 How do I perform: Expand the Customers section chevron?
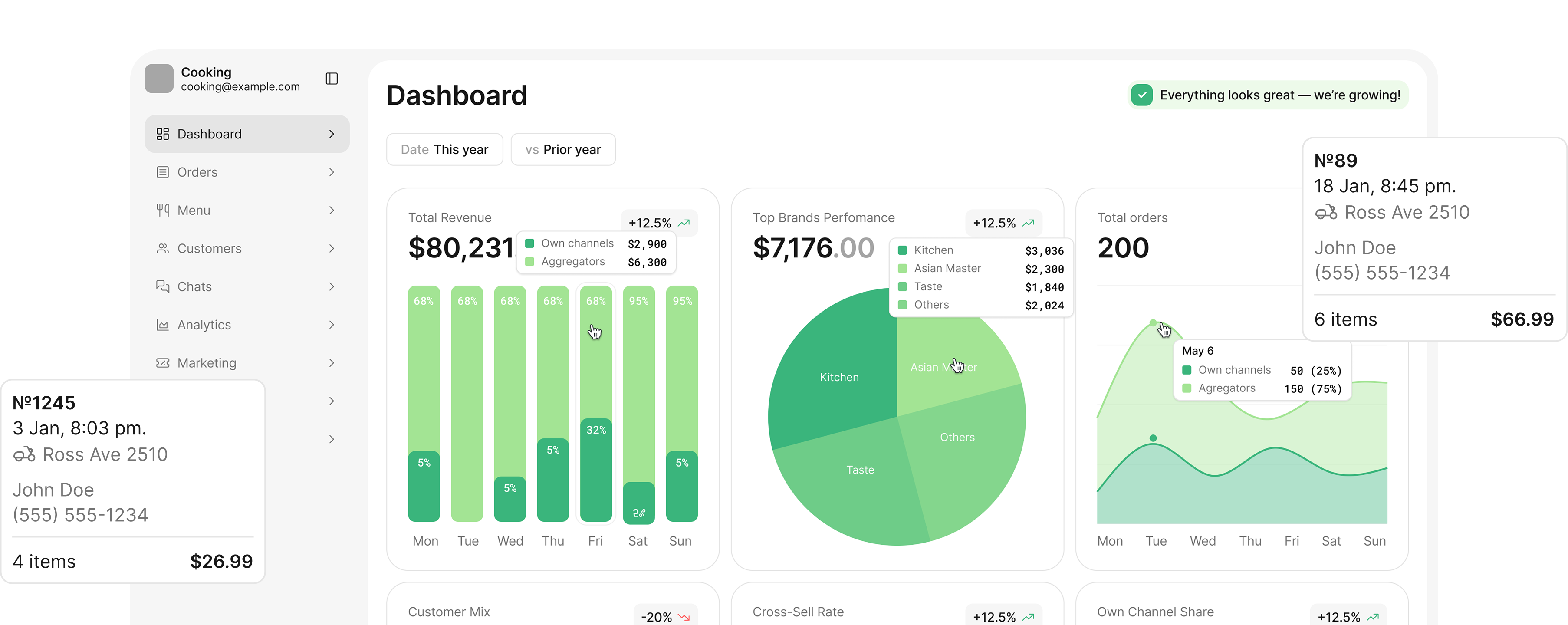tap(332, 248)
